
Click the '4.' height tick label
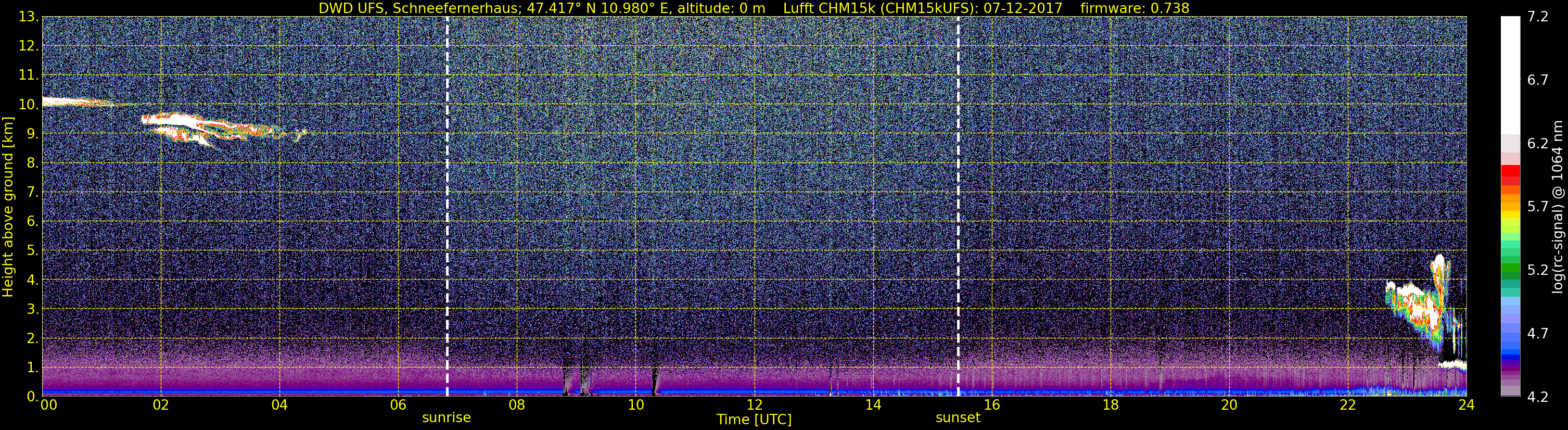[32, 280]
